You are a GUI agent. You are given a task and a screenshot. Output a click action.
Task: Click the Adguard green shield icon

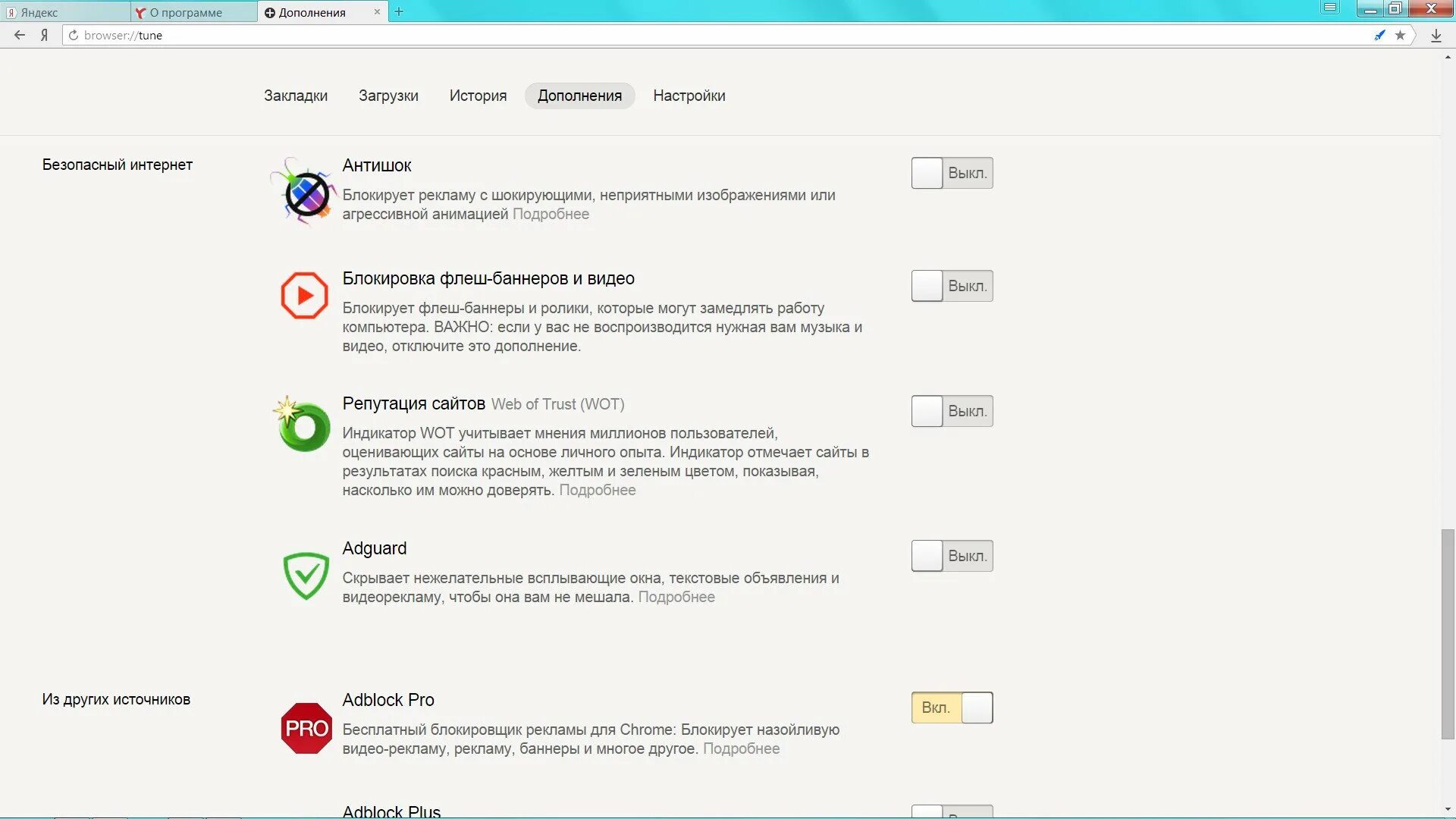(306, 576)
